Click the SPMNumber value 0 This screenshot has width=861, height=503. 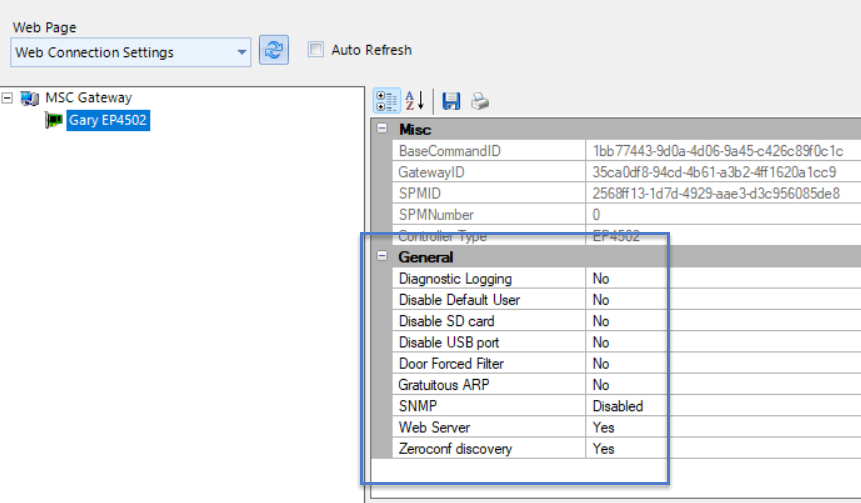pyautogui.click(x=596, y=215)
